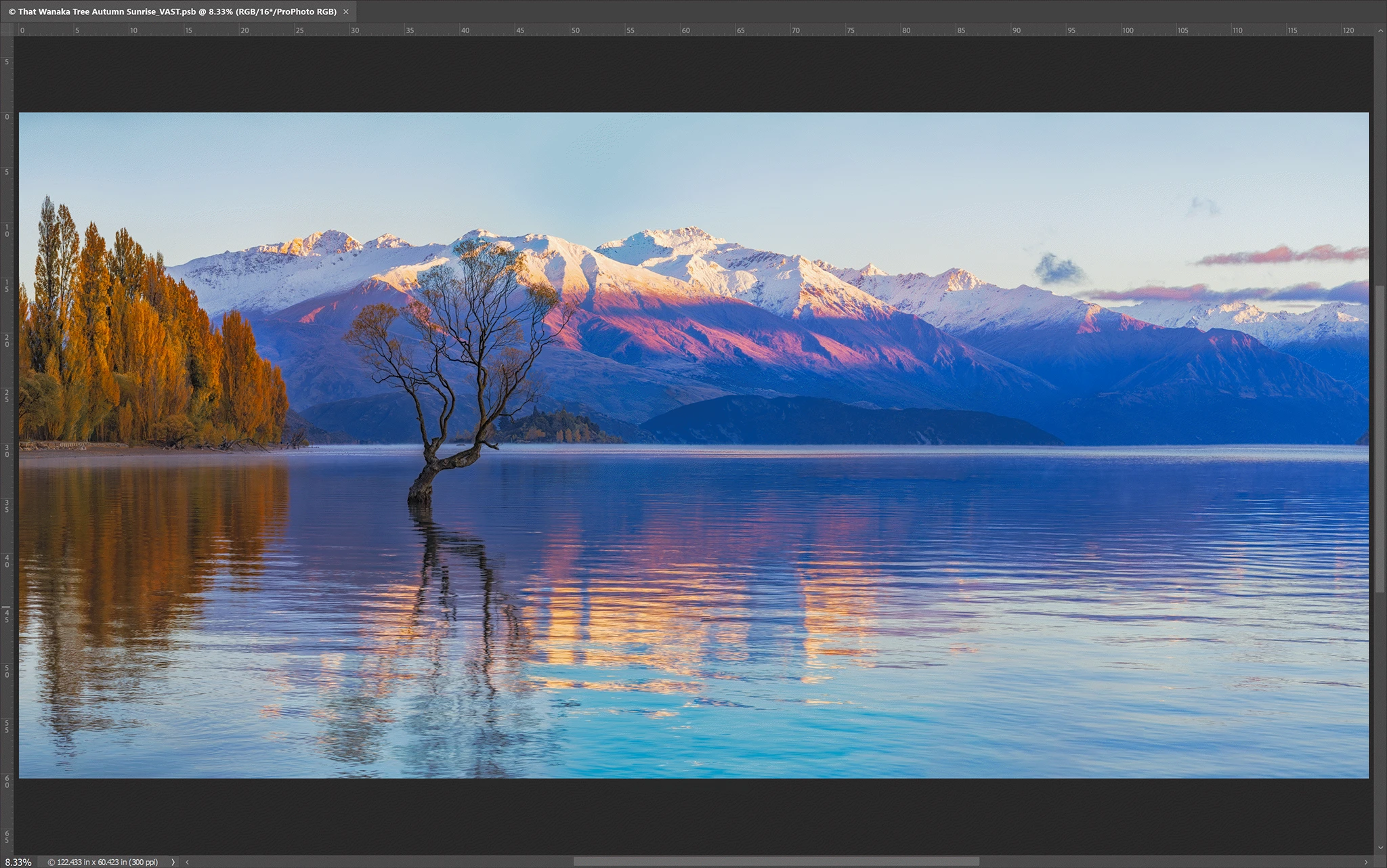Screen dimensions: 1387x868
Task: Click the vertical scrollbar up arrow
Action: pos(1380,30)
